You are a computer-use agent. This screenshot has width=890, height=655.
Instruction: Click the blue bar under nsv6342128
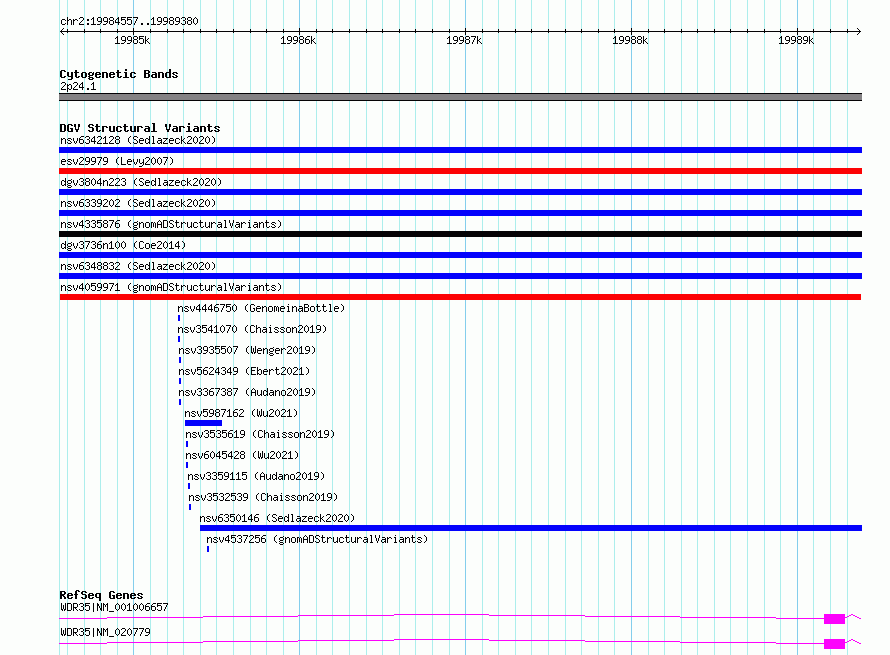pos(460,150)
